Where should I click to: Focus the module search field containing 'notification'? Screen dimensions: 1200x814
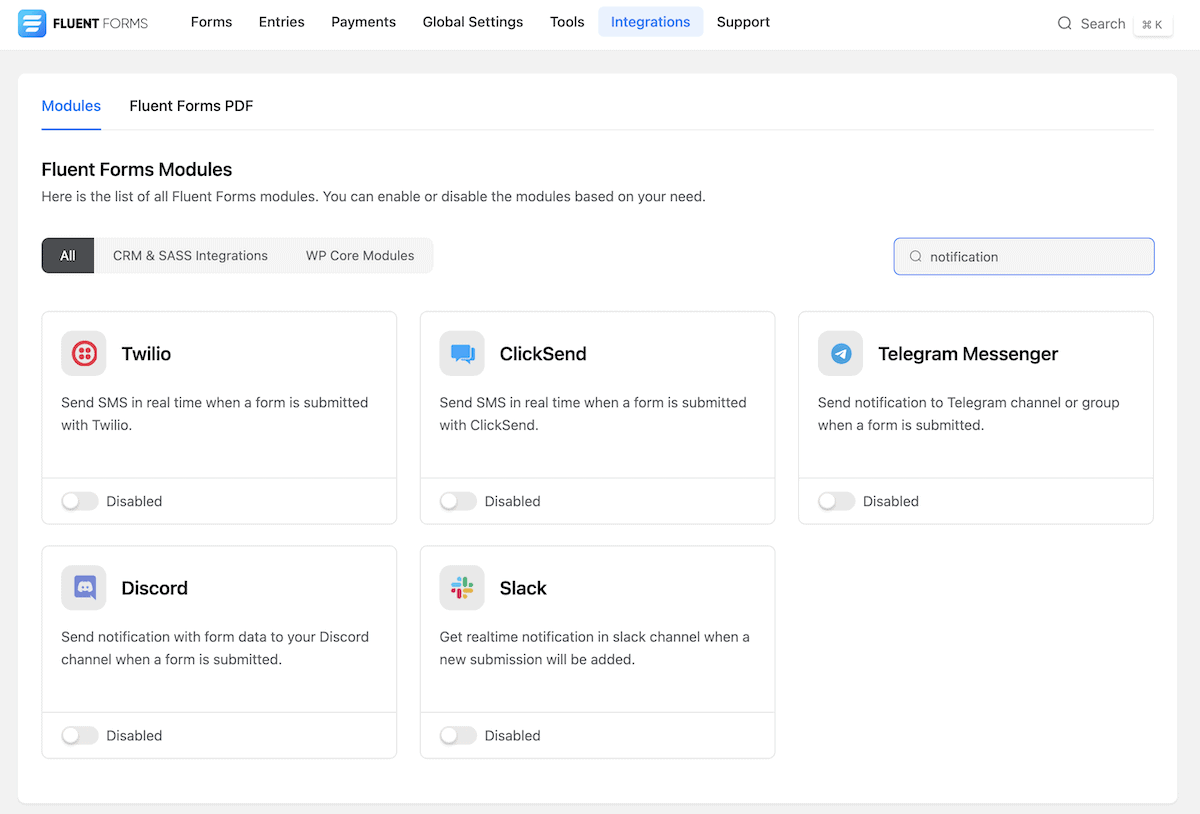(1024, 256)
